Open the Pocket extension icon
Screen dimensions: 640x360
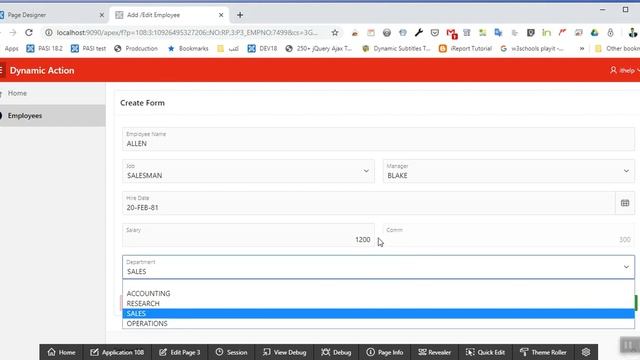(435, 33)
